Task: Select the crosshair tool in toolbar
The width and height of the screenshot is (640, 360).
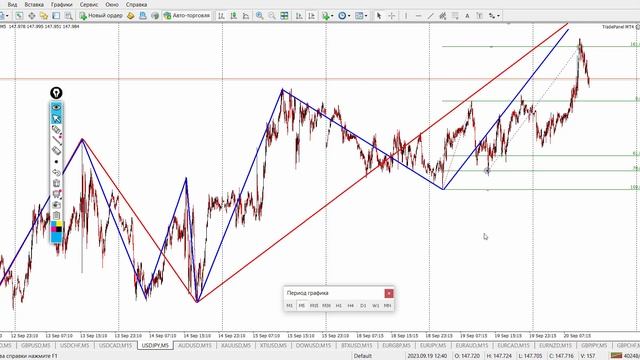Action: pyautogui.click(x=391, y=16)
